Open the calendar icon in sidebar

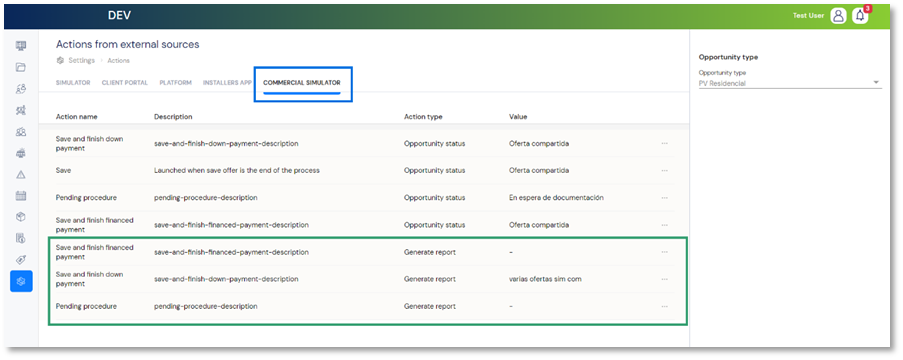(x=21, y=196)
